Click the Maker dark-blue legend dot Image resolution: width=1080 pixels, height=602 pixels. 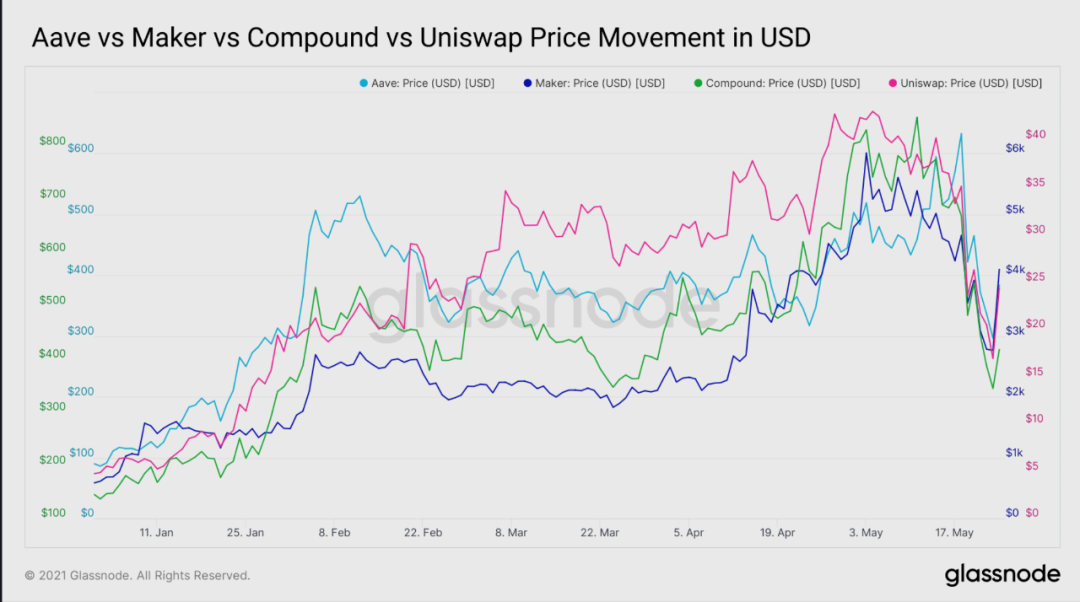528,83
